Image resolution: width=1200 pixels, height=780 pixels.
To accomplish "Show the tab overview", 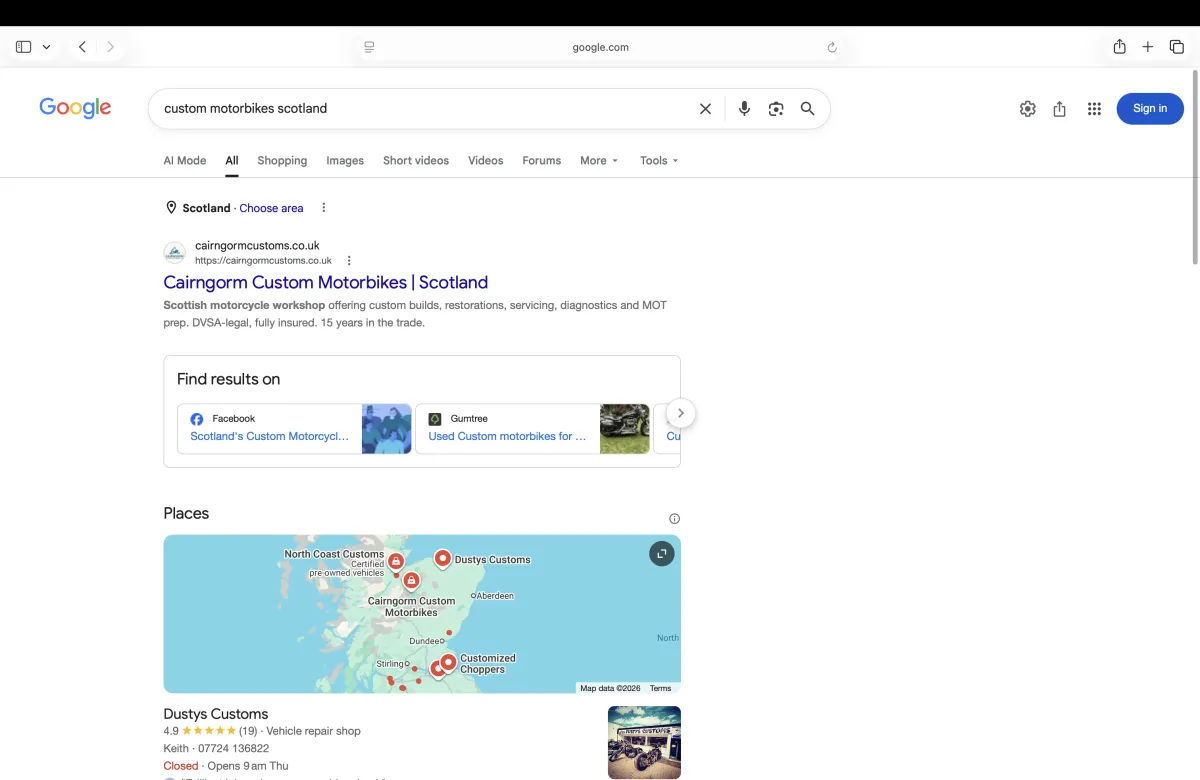I will coord(1177,47).
